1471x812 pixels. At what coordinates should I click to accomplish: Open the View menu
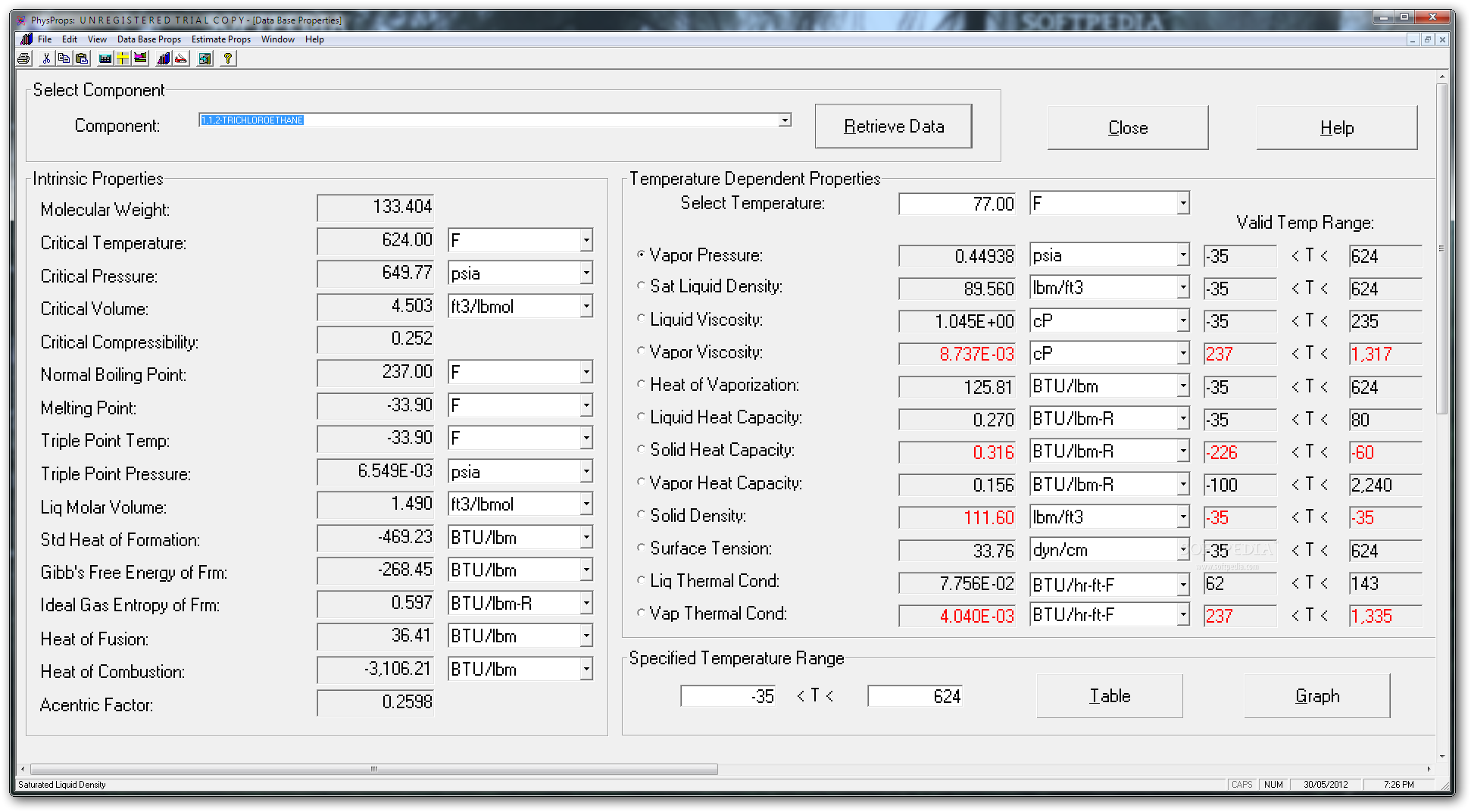tap(97, 39)
